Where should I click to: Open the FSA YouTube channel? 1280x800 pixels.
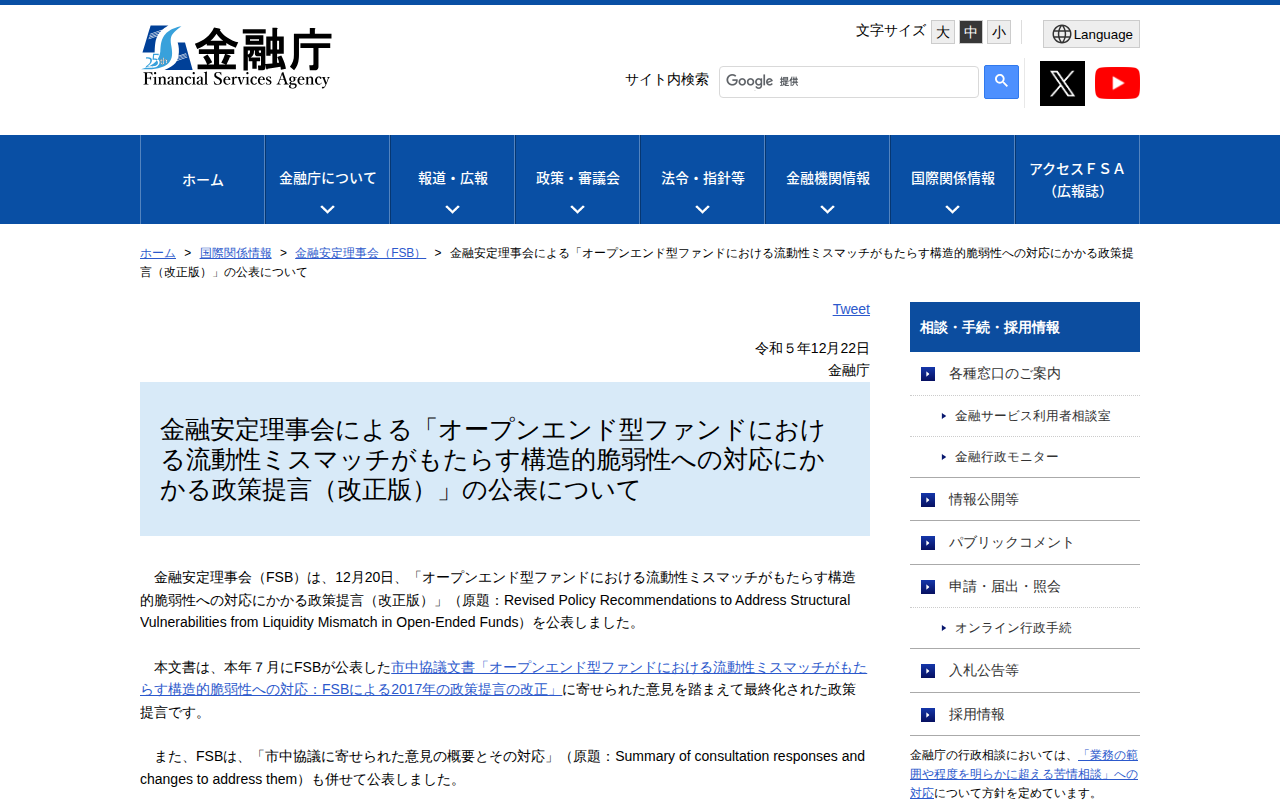point(1117,83)
